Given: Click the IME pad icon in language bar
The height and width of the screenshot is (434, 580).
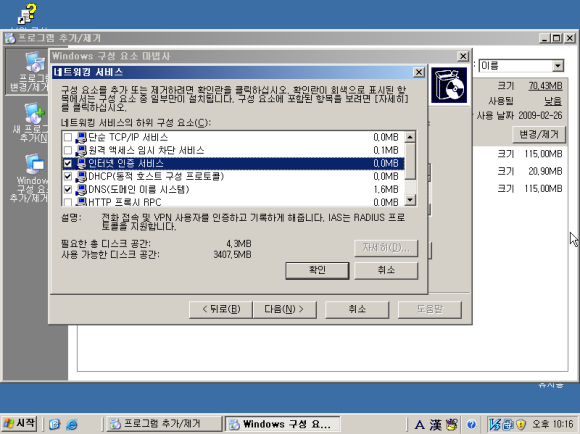Looking at the screenshot, I should tap(452, 424).
